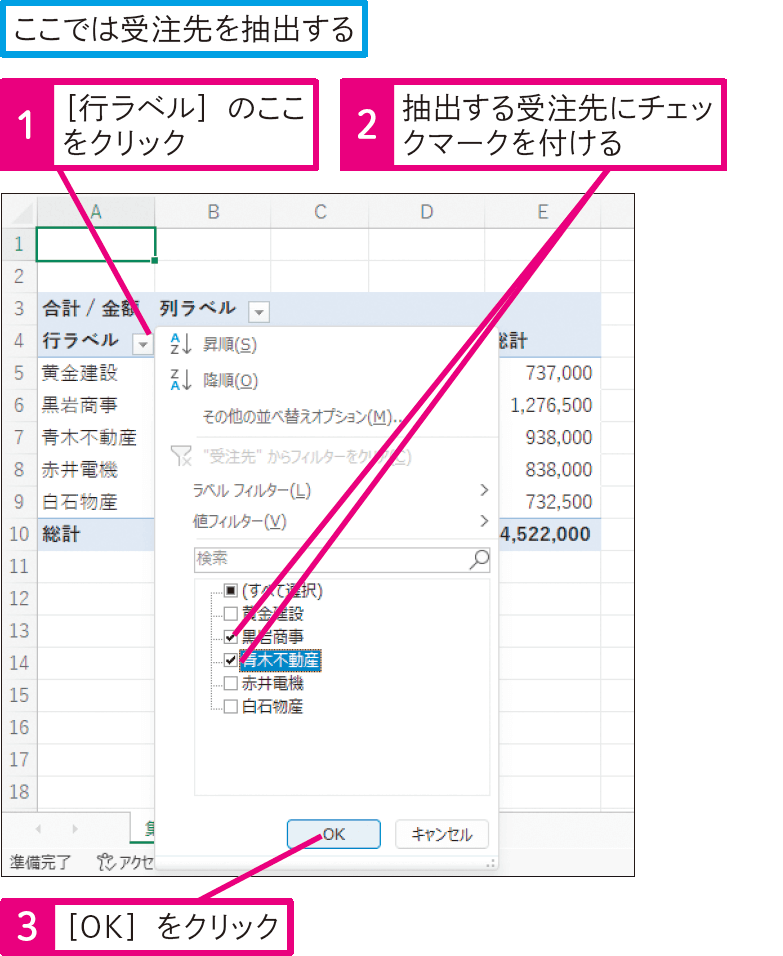Click the grand total 4,522,000
The width and height of the screenshot is (783, 956).
pyautogui.click(x=545, y=534)
